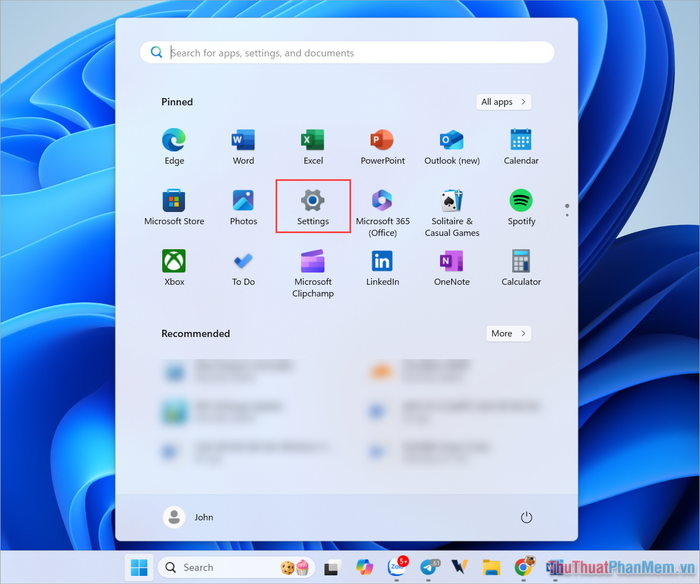Open the Power options button
Viewport: 700px width, 584px height.
click(x=527, y=517)
